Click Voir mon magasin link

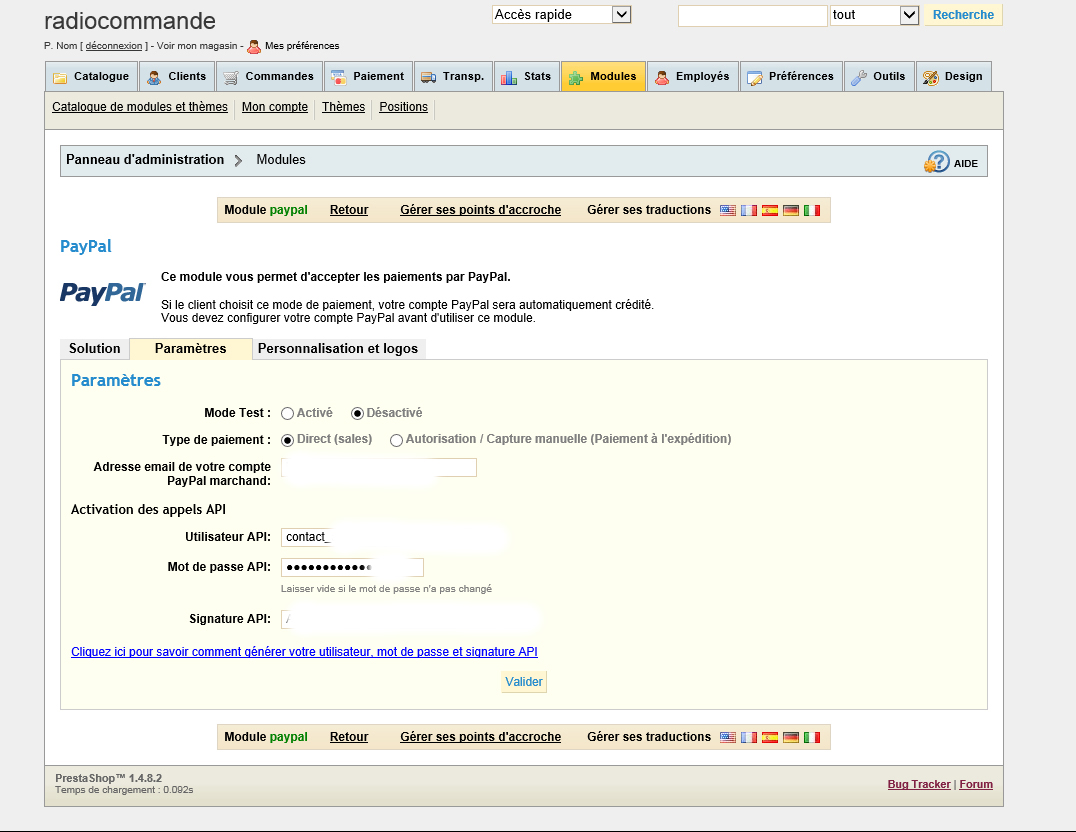197,46
